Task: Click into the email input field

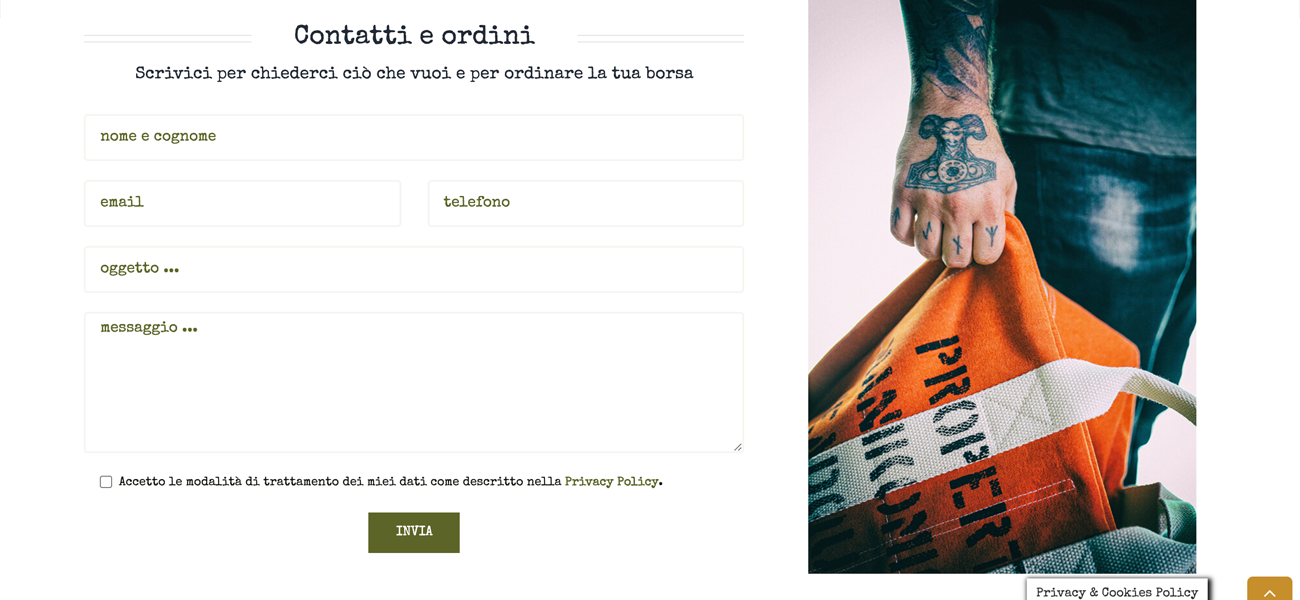Action: (x=242, y=203)
